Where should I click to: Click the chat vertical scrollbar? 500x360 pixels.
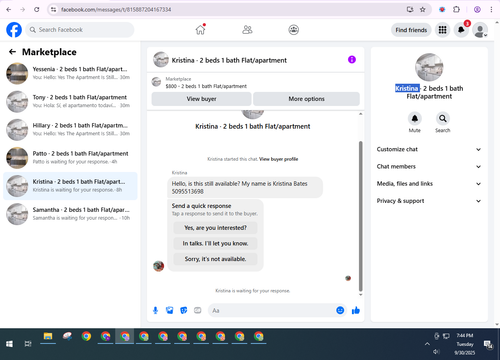click(x=360, y=216)
